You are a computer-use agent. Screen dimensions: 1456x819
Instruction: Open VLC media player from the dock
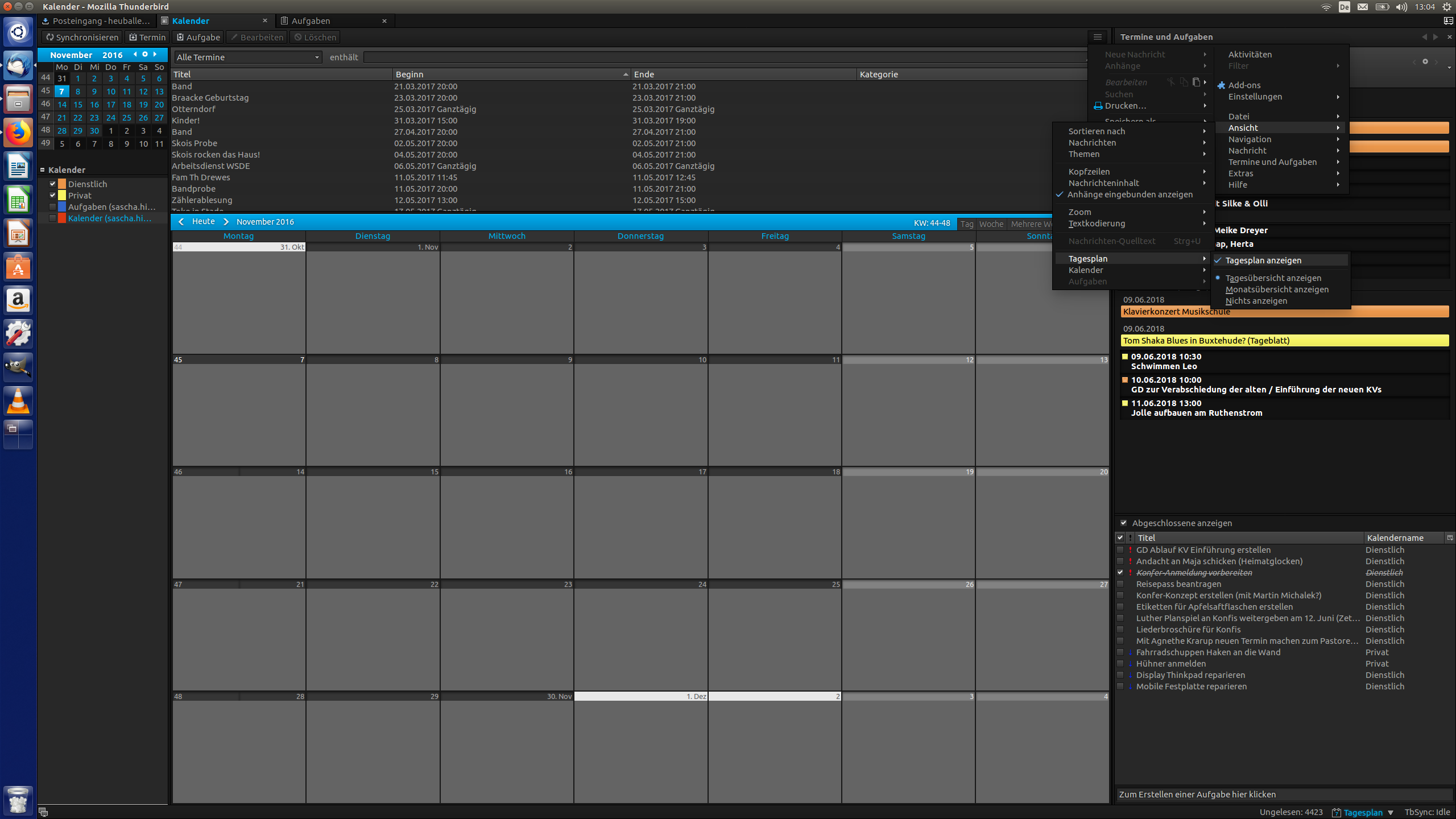(18, 402)
